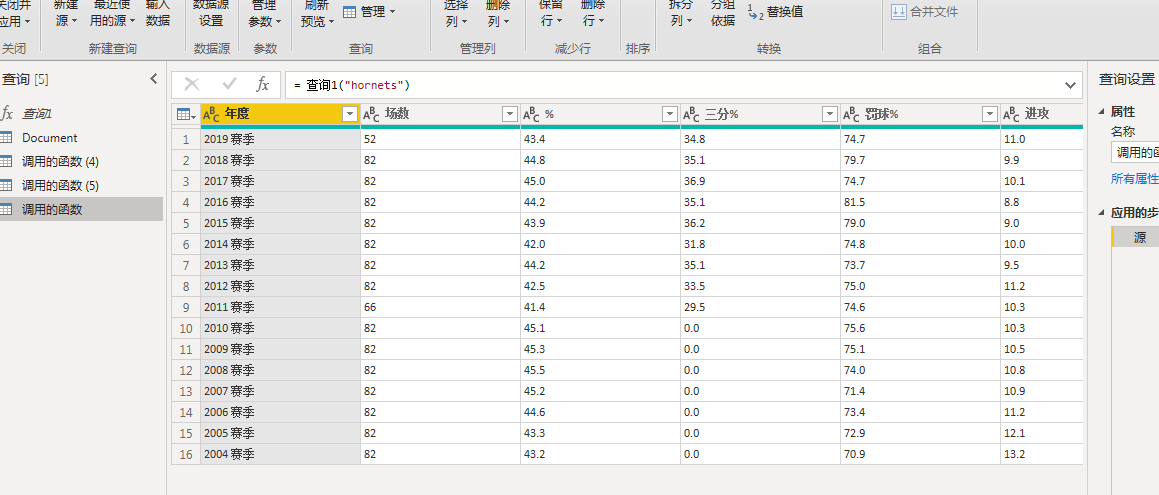
Task: Click % cell 45.5
Action: (x=600, y=369)
